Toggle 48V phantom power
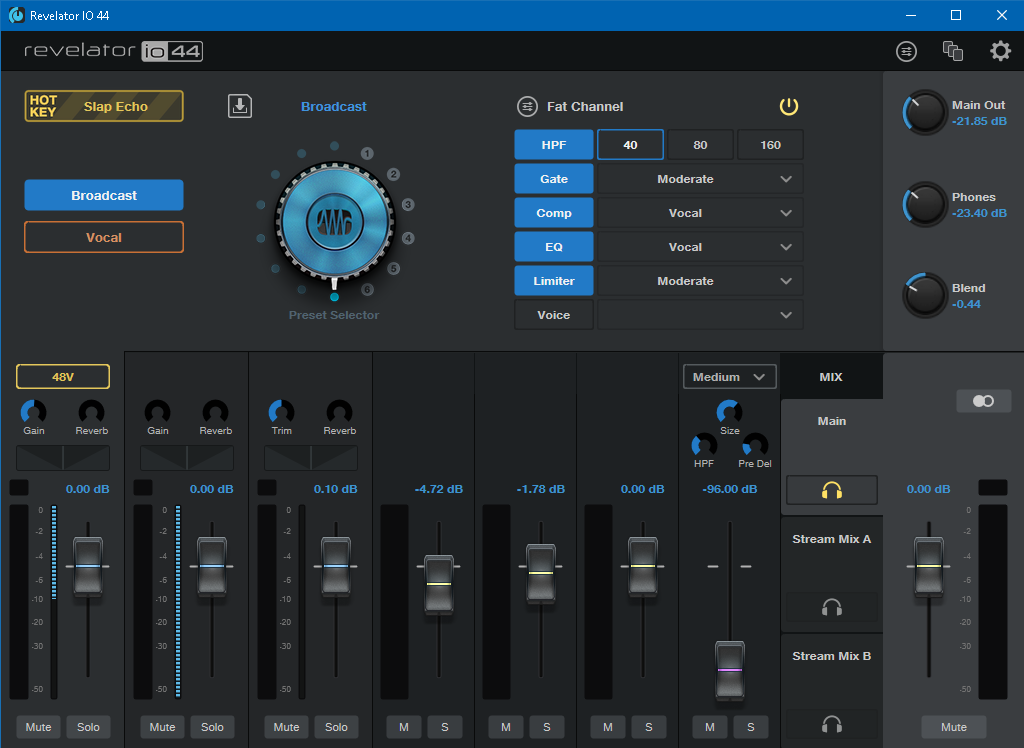Image resolution: width=1024 pixels, height=748 pixels. pos(63,377)
